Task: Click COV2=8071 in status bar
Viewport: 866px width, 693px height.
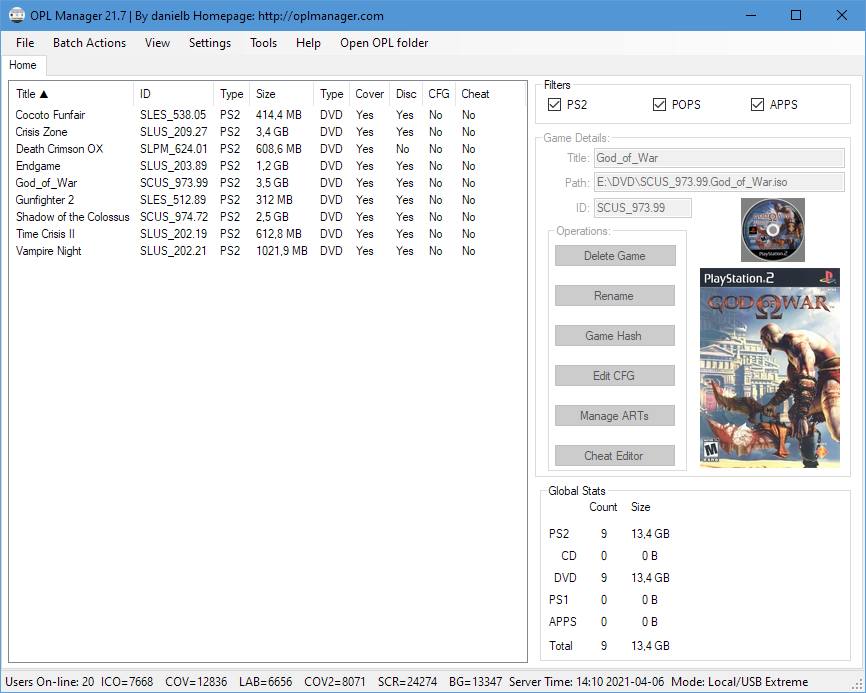Action: (335, 682)
